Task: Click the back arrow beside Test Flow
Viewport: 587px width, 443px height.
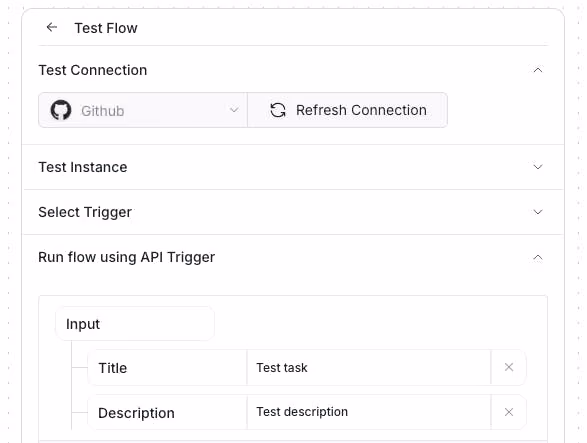Action: tap(52, 27)
